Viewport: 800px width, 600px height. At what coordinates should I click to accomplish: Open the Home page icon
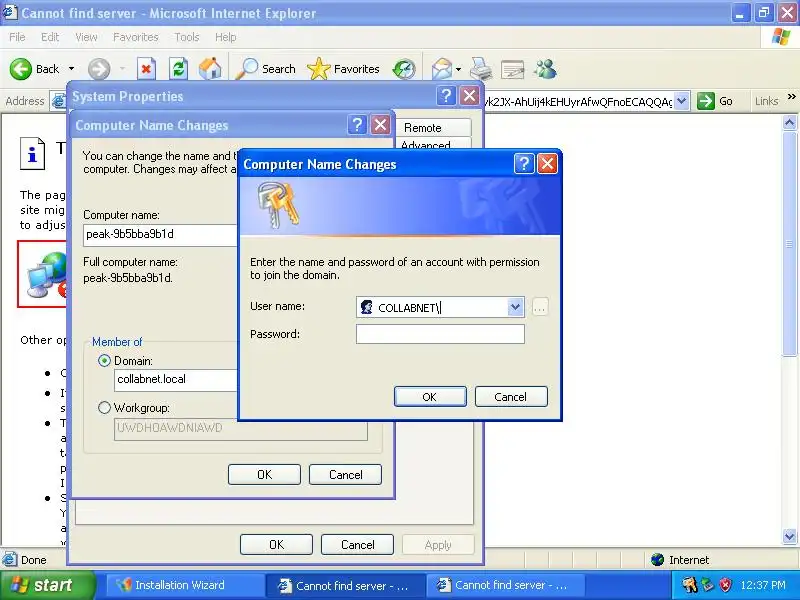pyautogui.click(x=210, y=69)
